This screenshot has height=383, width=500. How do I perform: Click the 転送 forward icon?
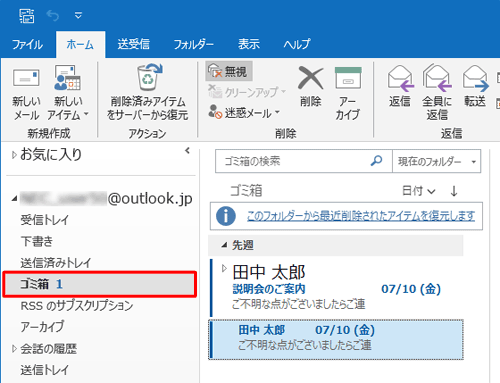pos(476,79)
